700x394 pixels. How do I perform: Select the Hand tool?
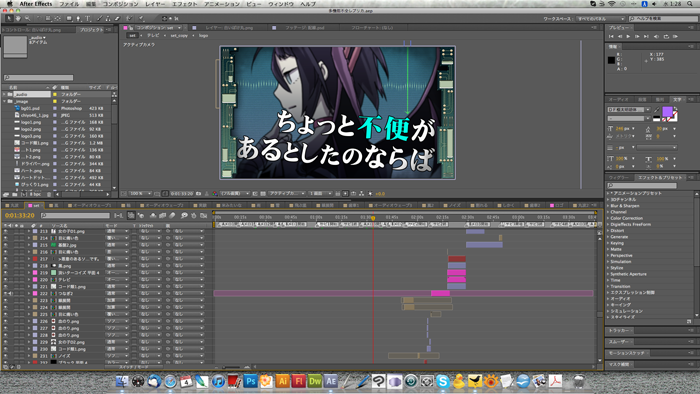tap(18, 19)
